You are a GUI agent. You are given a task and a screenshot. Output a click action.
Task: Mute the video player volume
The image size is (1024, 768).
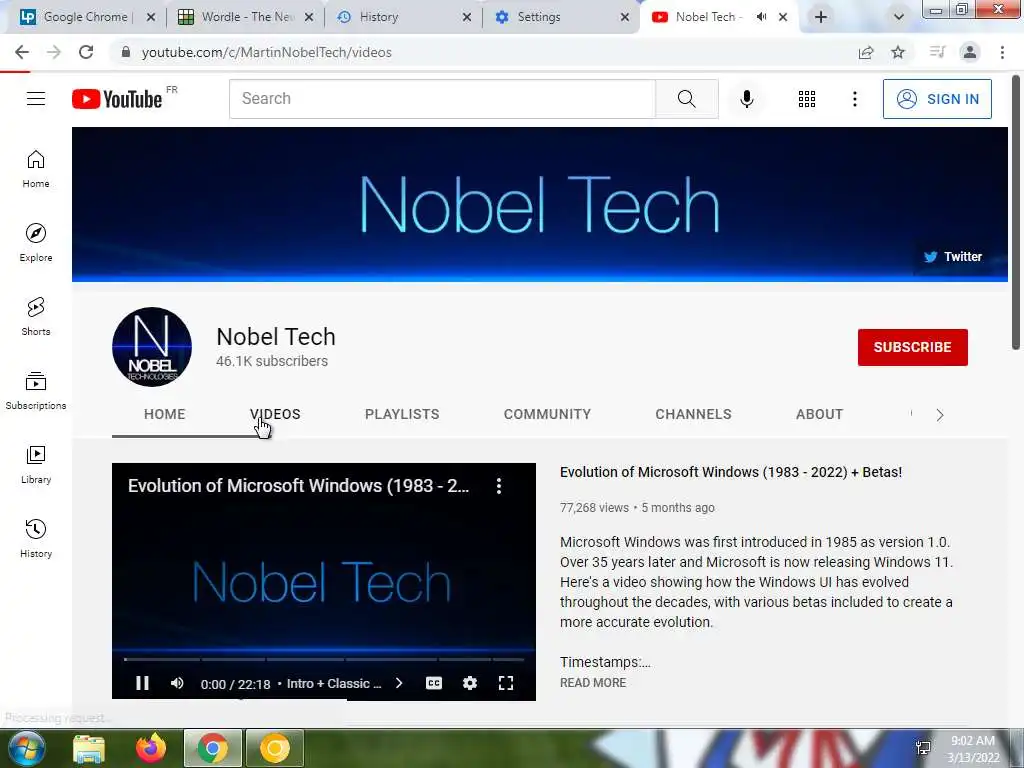coord(177,683)
